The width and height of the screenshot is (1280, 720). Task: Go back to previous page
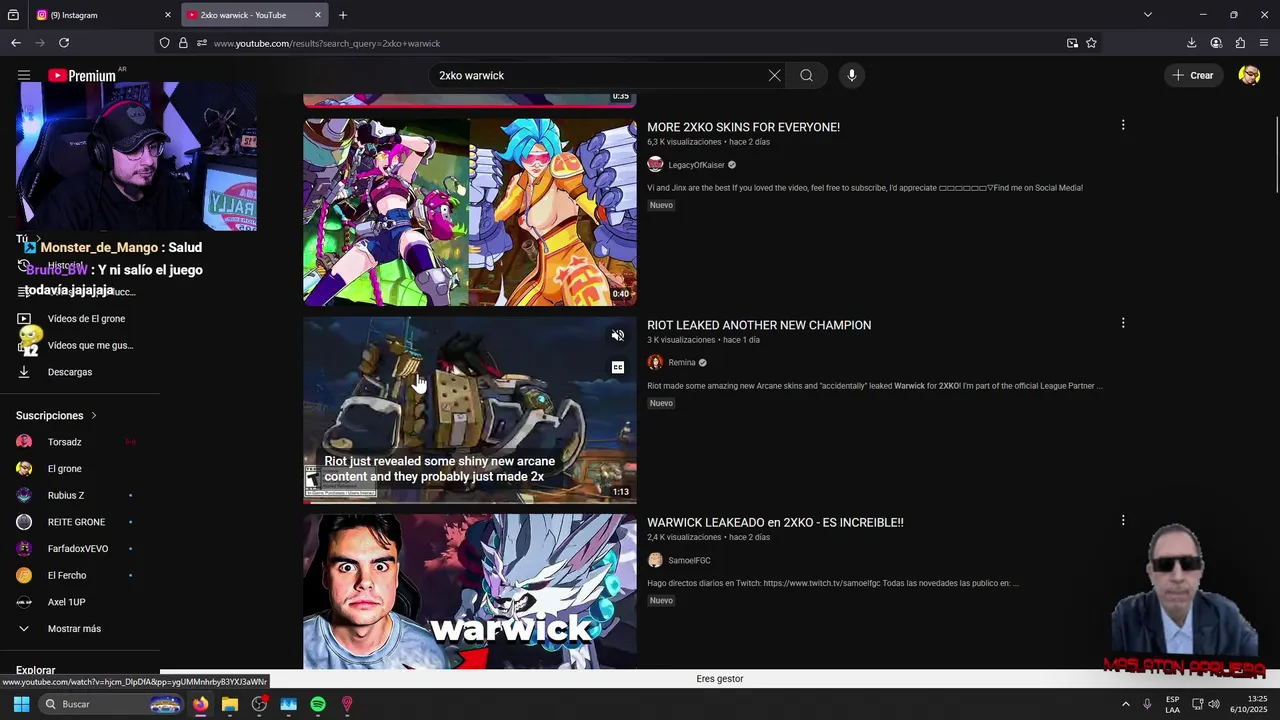[x=16, y=43]
